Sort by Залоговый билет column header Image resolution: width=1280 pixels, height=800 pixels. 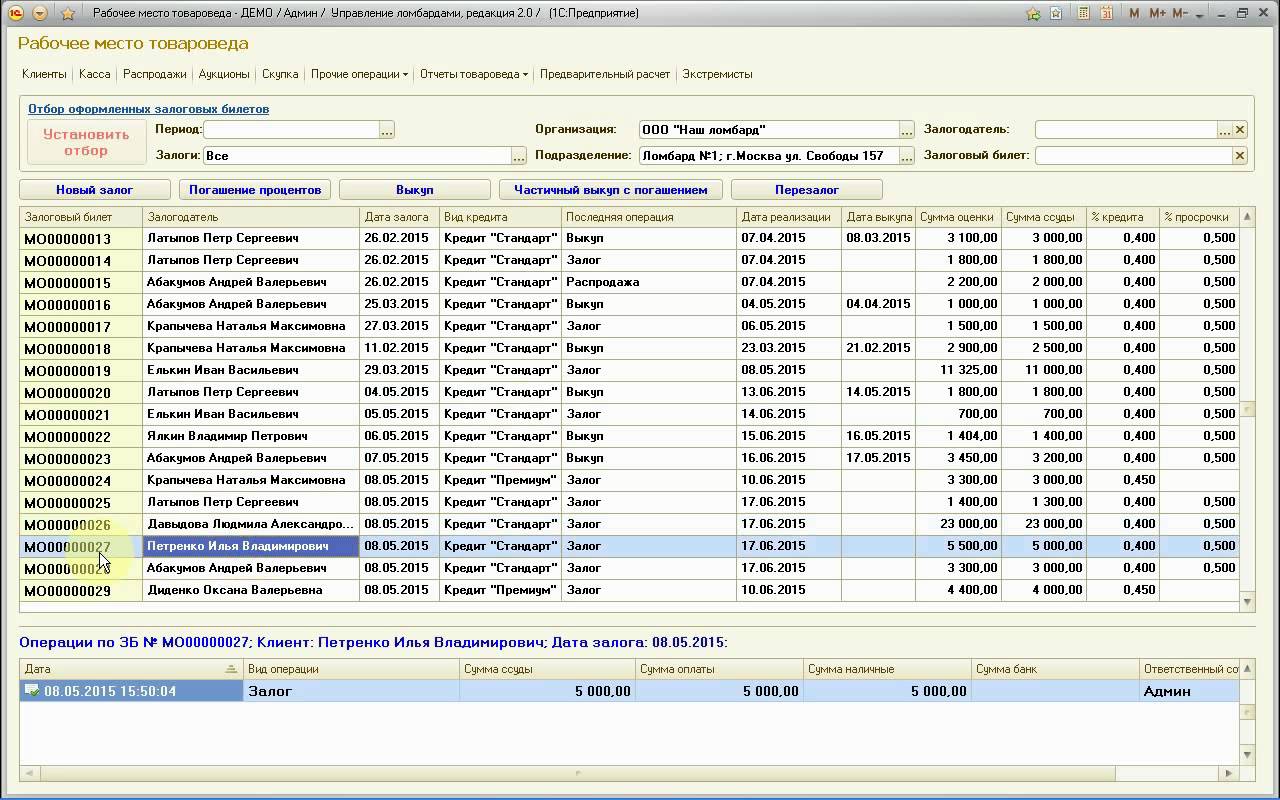coord(81,217)
